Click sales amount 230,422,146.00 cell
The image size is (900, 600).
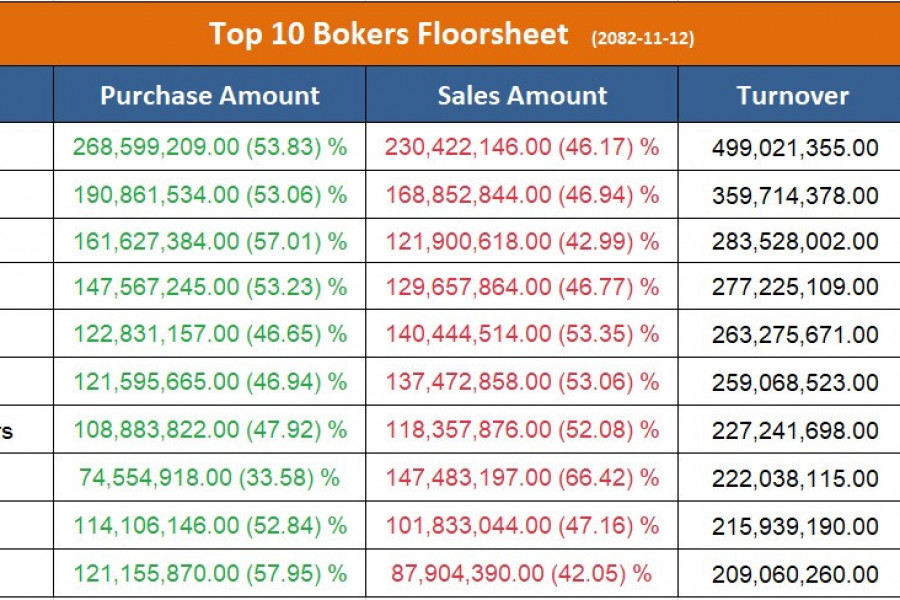pos(522,147)
